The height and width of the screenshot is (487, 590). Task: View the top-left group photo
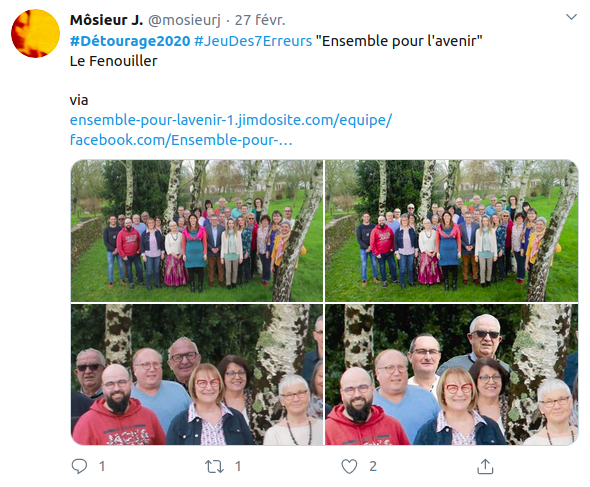[197, 231]
